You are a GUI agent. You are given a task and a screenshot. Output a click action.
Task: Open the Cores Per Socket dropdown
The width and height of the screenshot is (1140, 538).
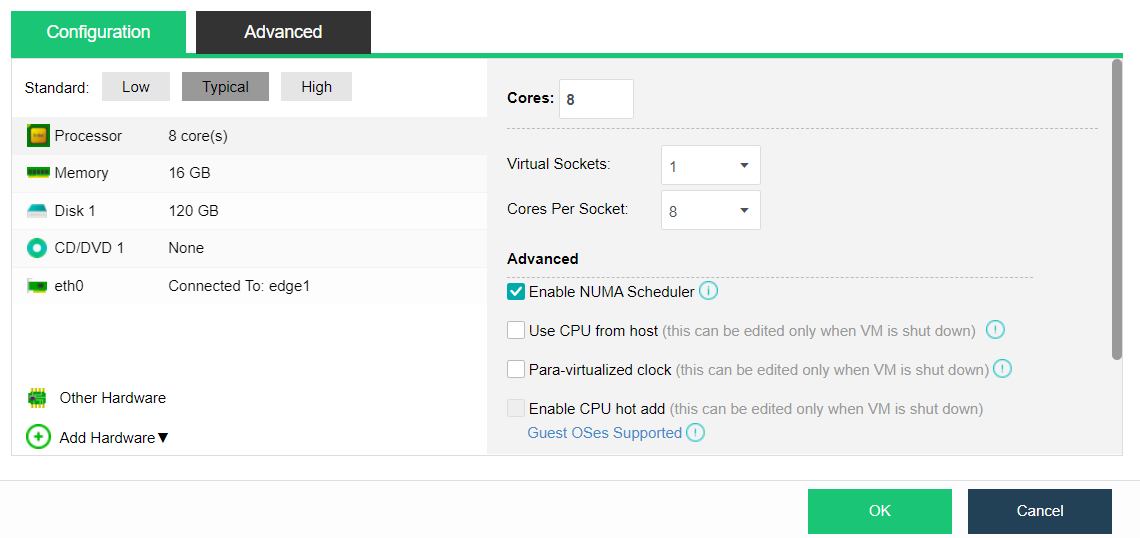(710, 211)
